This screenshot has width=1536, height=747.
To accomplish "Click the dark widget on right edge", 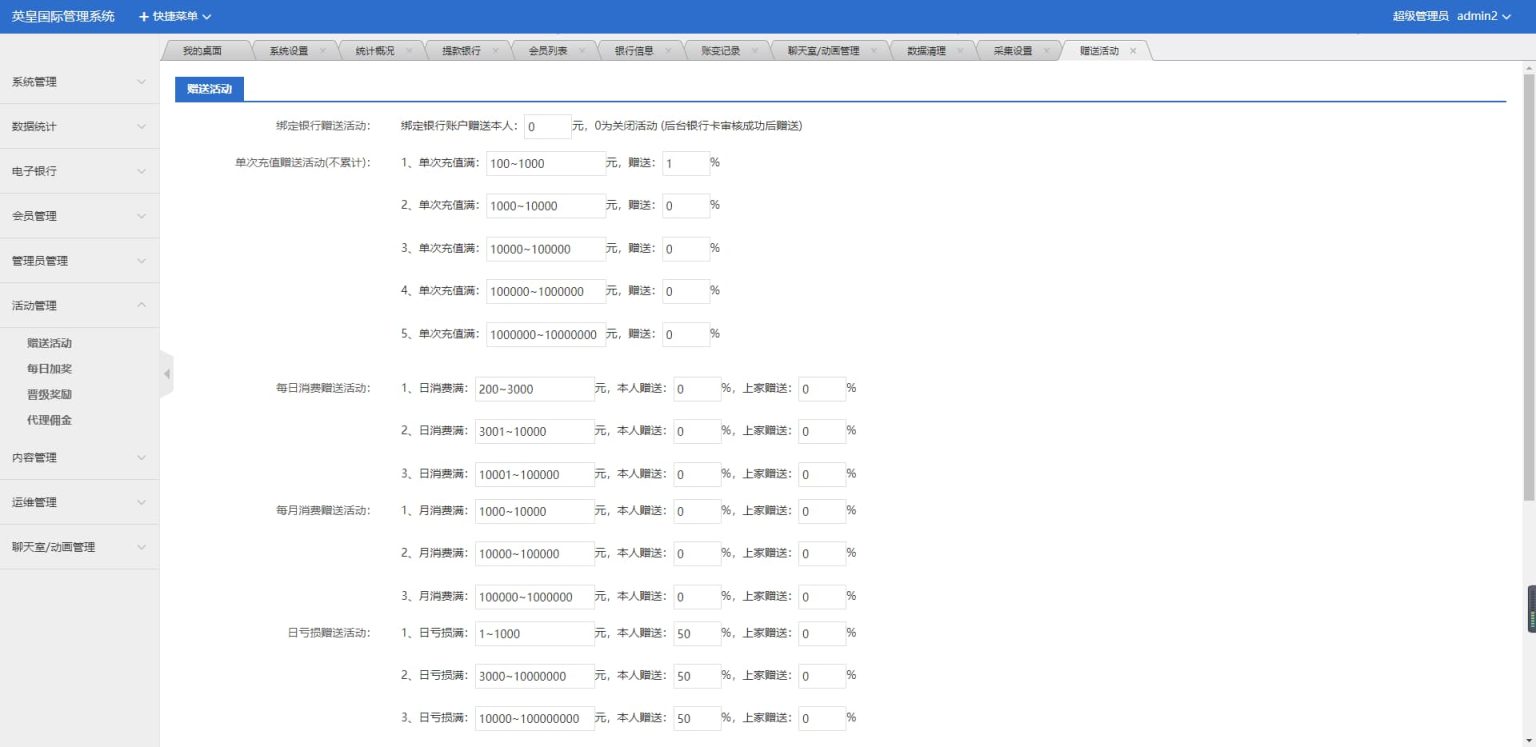I will (1531, 609).
